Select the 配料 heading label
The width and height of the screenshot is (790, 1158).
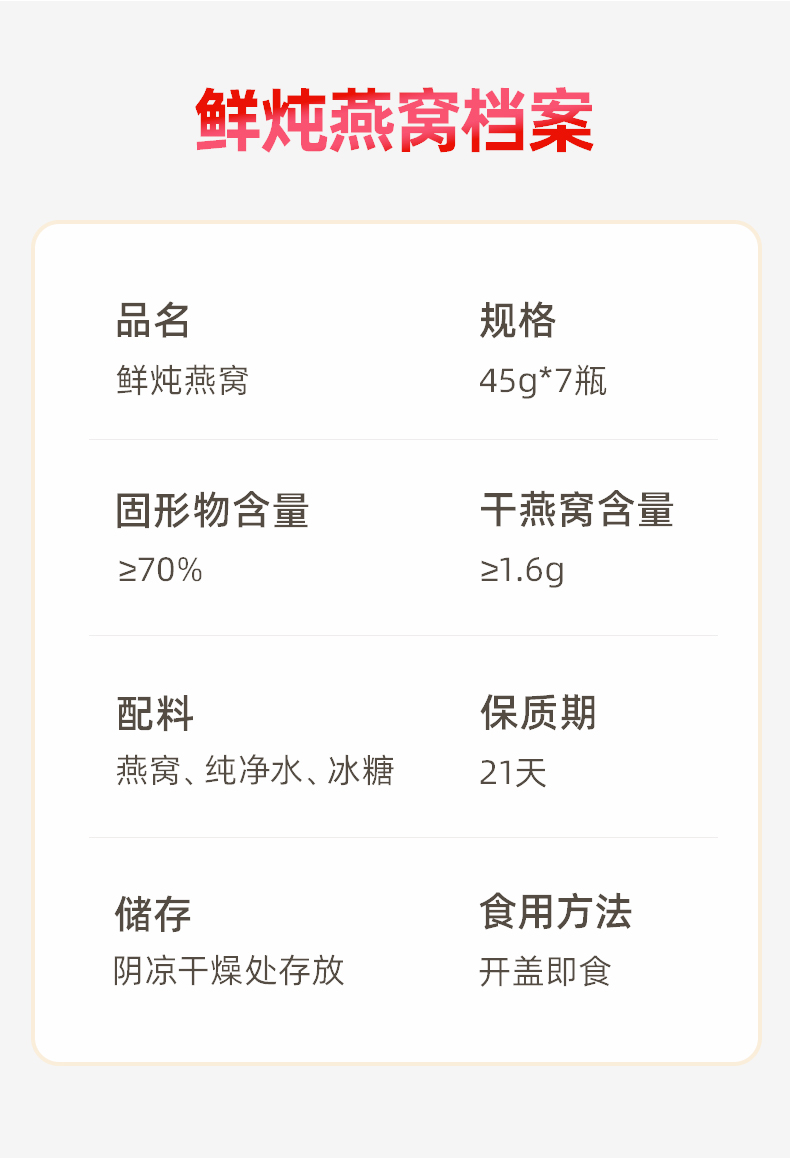155,714
